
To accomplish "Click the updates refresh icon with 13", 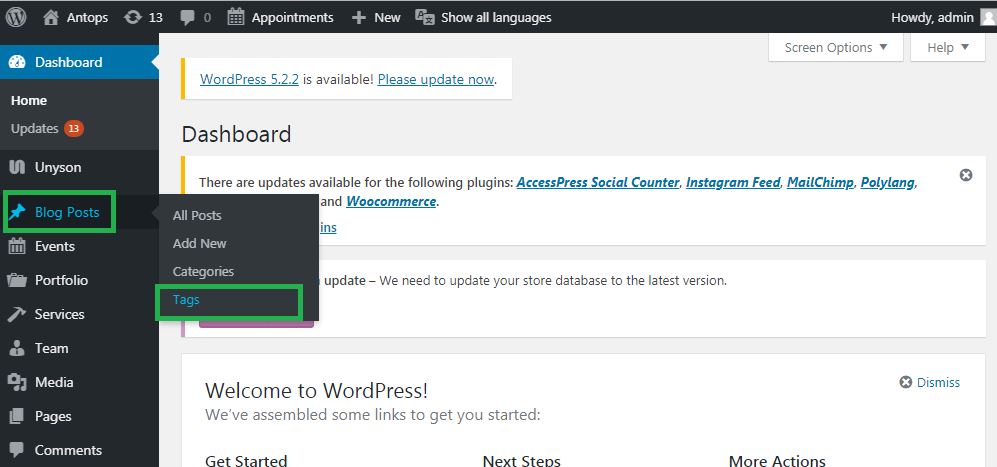I will pos(133,17).
